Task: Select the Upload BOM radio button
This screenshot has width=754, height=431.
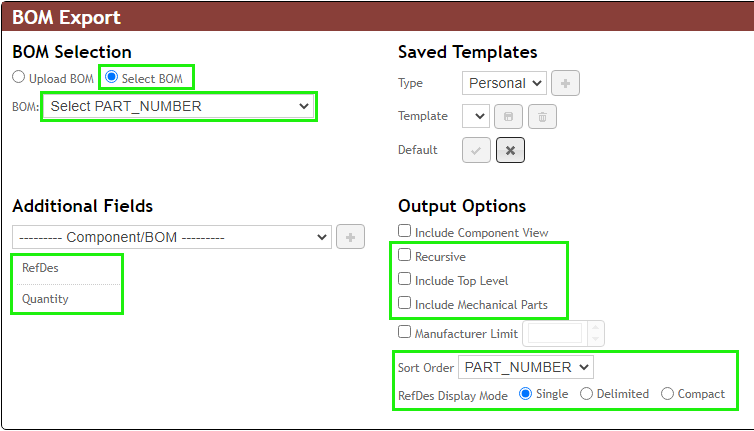Action: 18,77
